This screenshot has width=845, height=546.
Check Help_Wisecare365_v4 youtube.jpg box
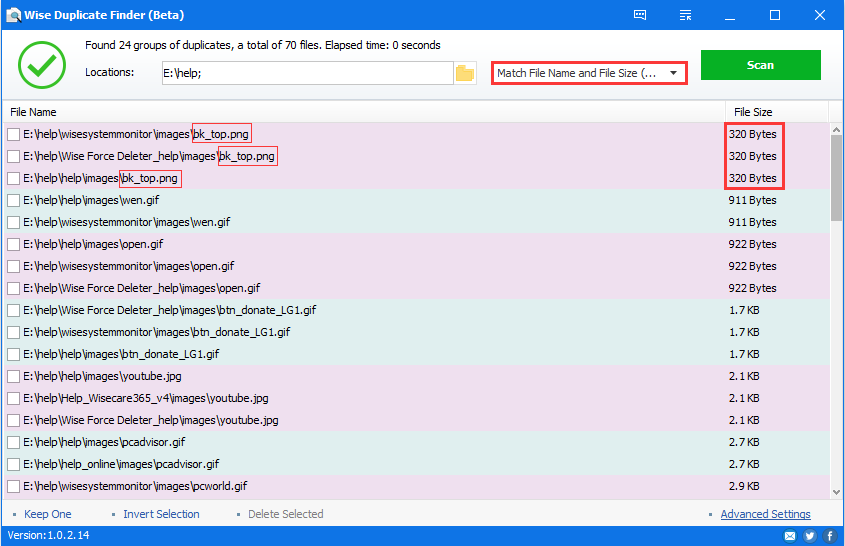pyautogui.click(x=13, y=398)
